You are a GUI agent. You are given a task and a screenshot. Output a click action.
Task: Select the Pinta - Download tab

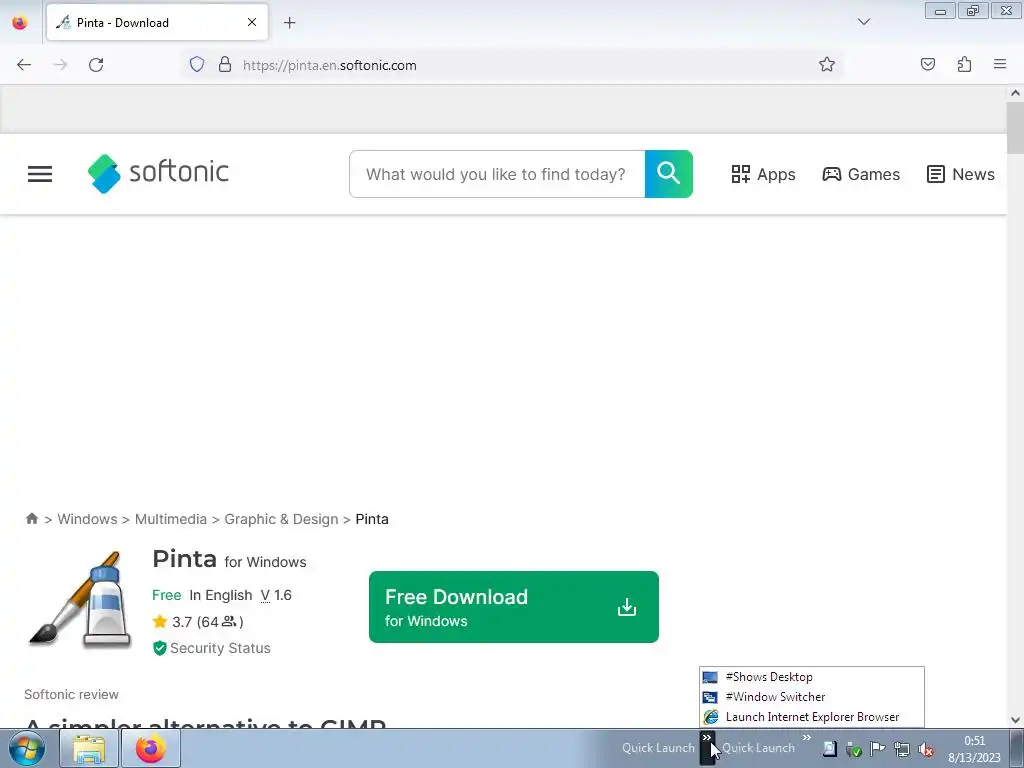coord(157,22)
